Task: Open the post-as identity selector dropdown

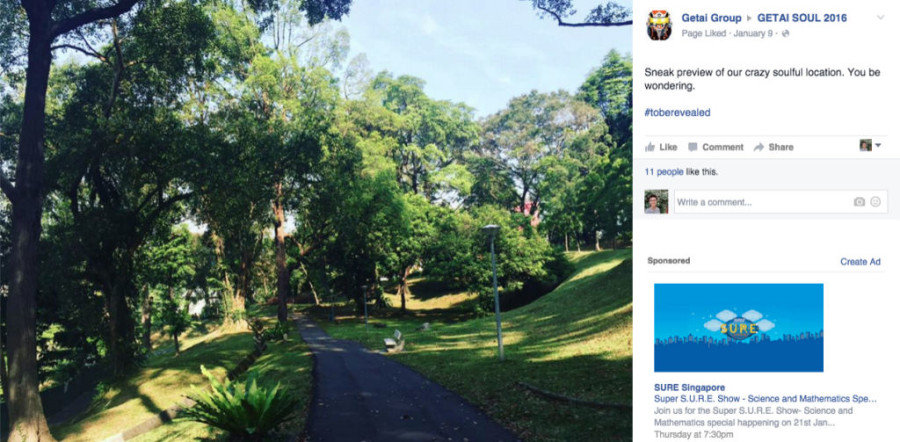Action: [870, 145]
